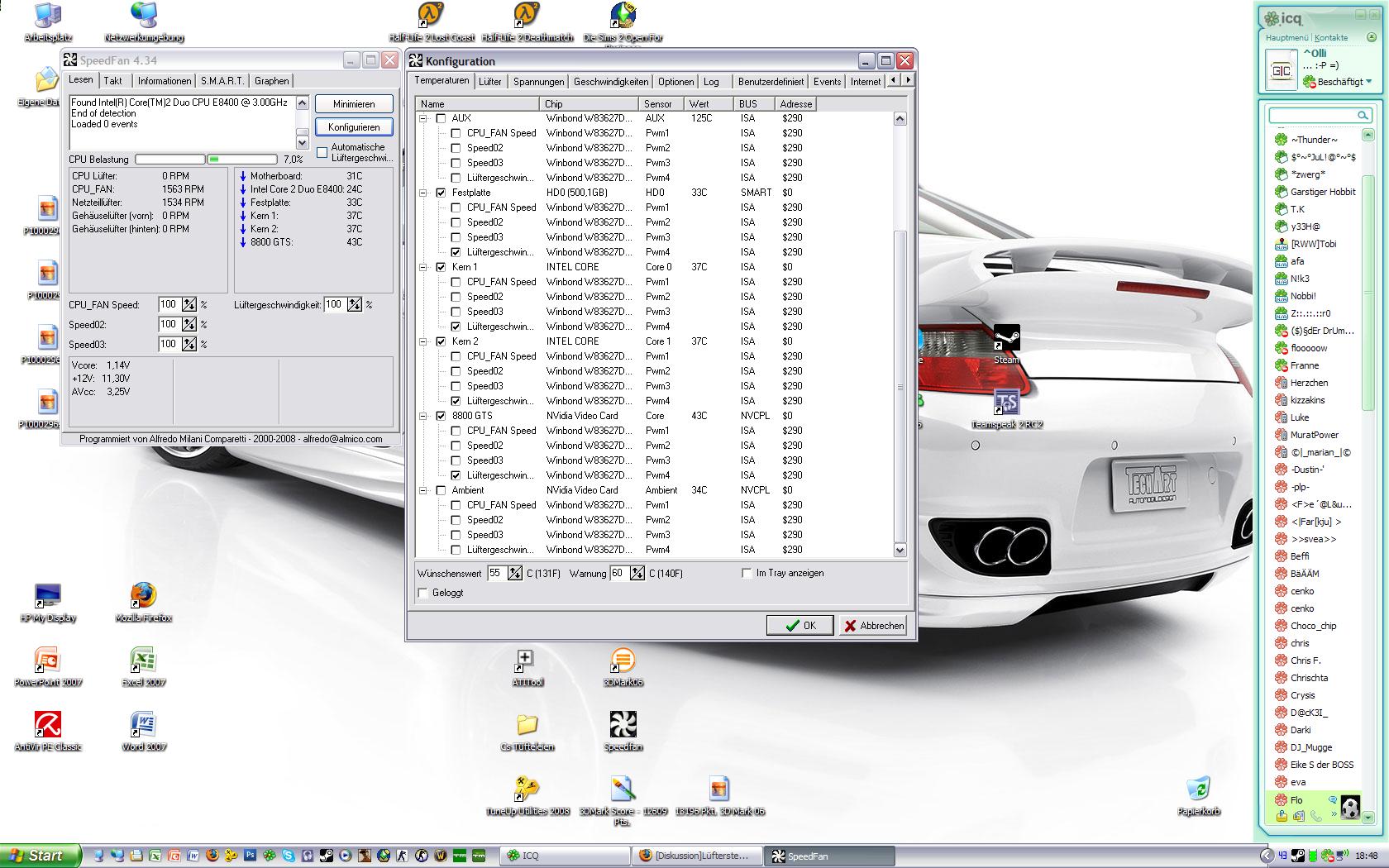The height and width of the screenshot is (868, 1389).
Task: Check the Im Tray anzeigen option
Action: pyautogui.click(x=747, y=573)
